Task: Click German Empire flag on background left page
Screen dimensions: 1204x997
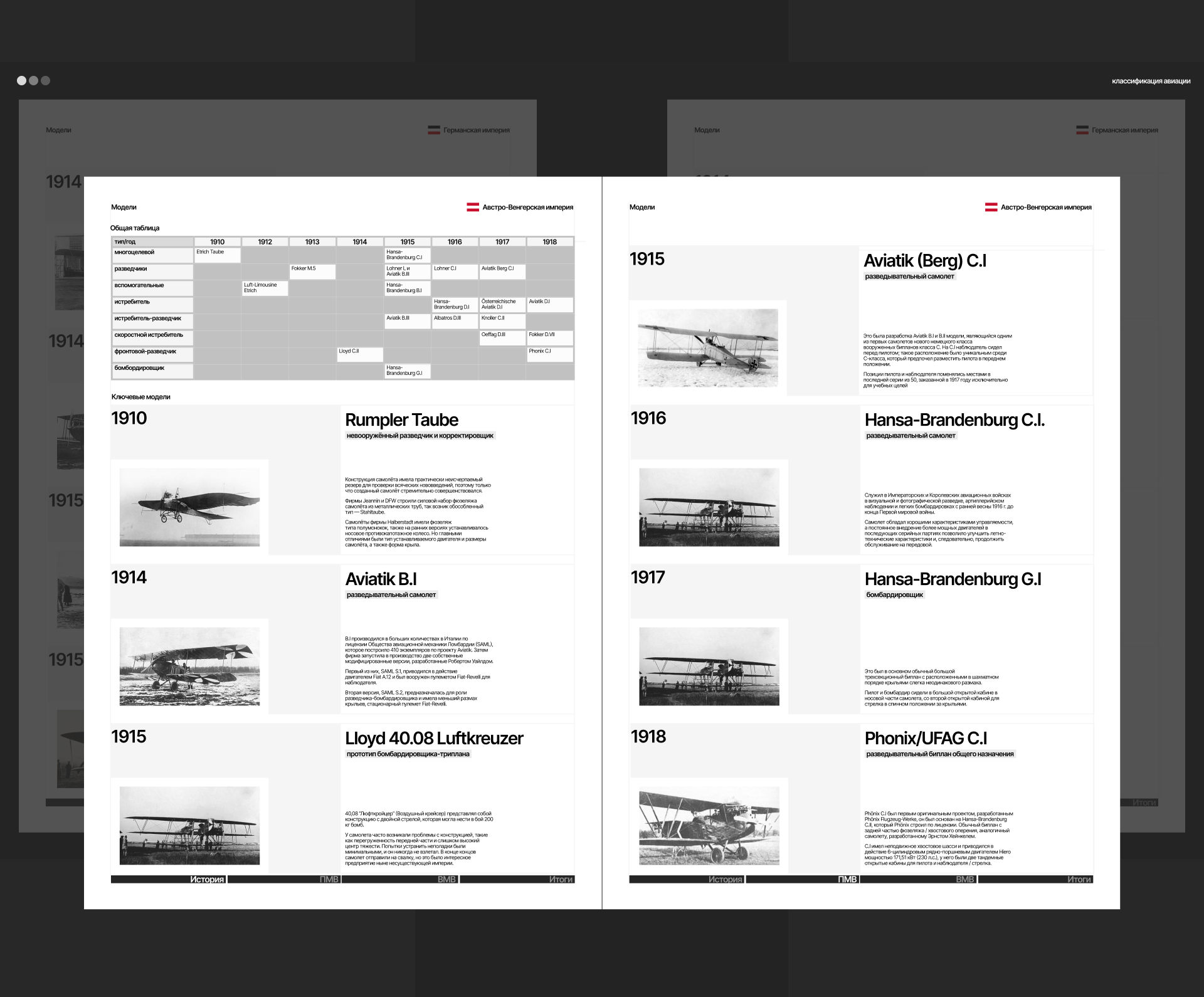Action: (x=434, y=130)
